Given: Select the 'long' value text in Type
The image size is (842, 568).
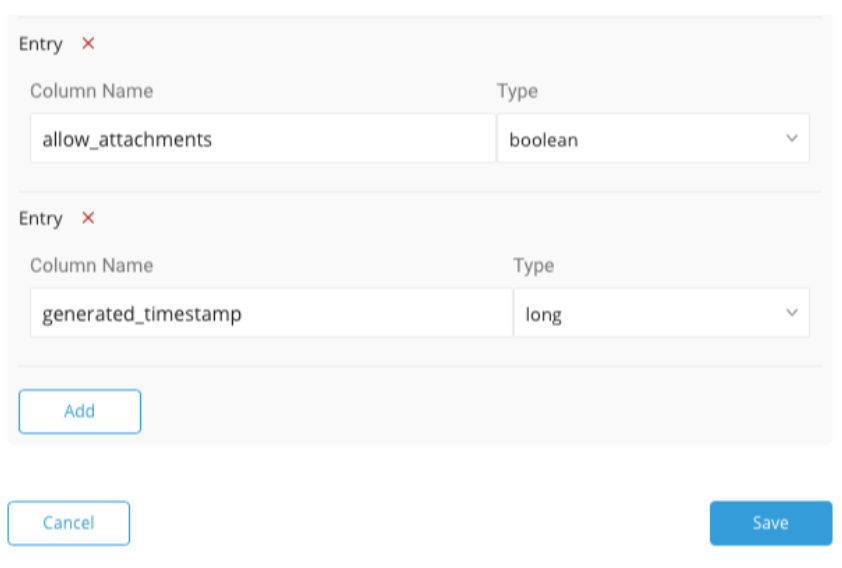Looking at the screenshot, I should click(x=544, y=315).
